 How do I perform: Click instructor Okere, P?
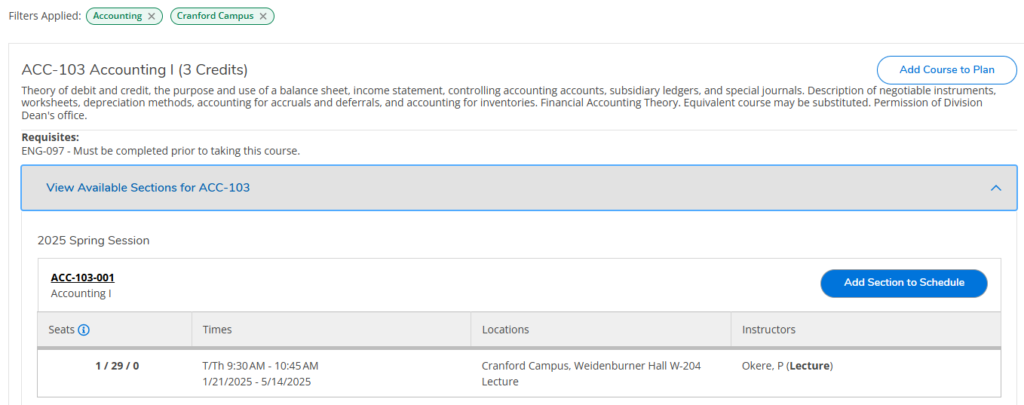coord(761,366)
